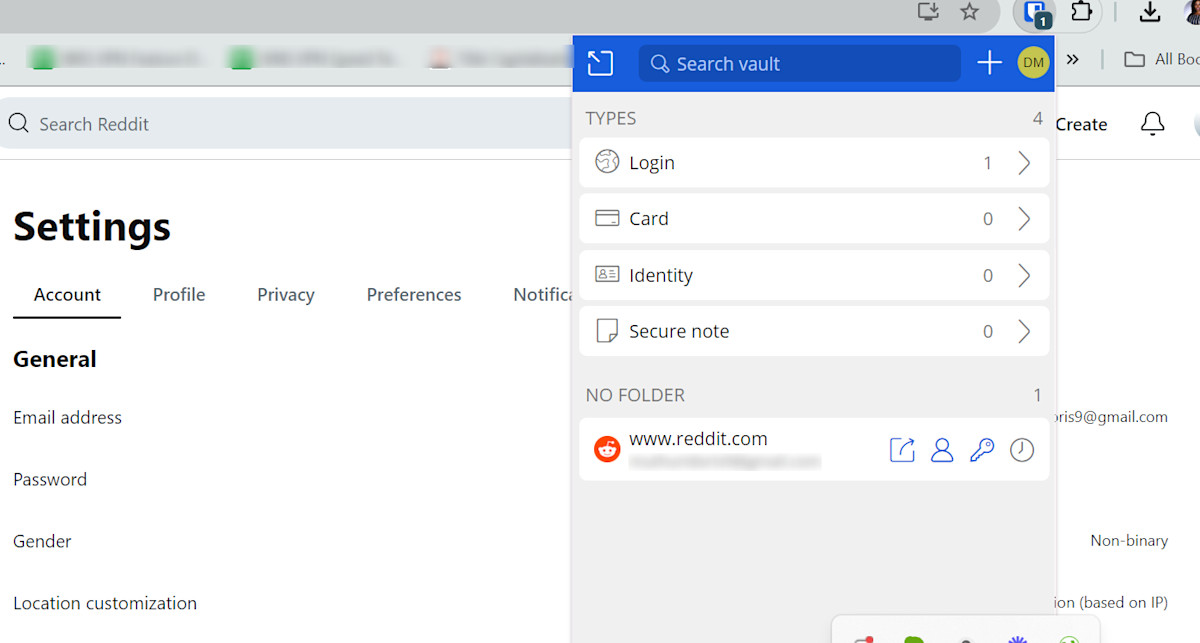Click the Bitwarden pop-out window icon

[600, 64]
